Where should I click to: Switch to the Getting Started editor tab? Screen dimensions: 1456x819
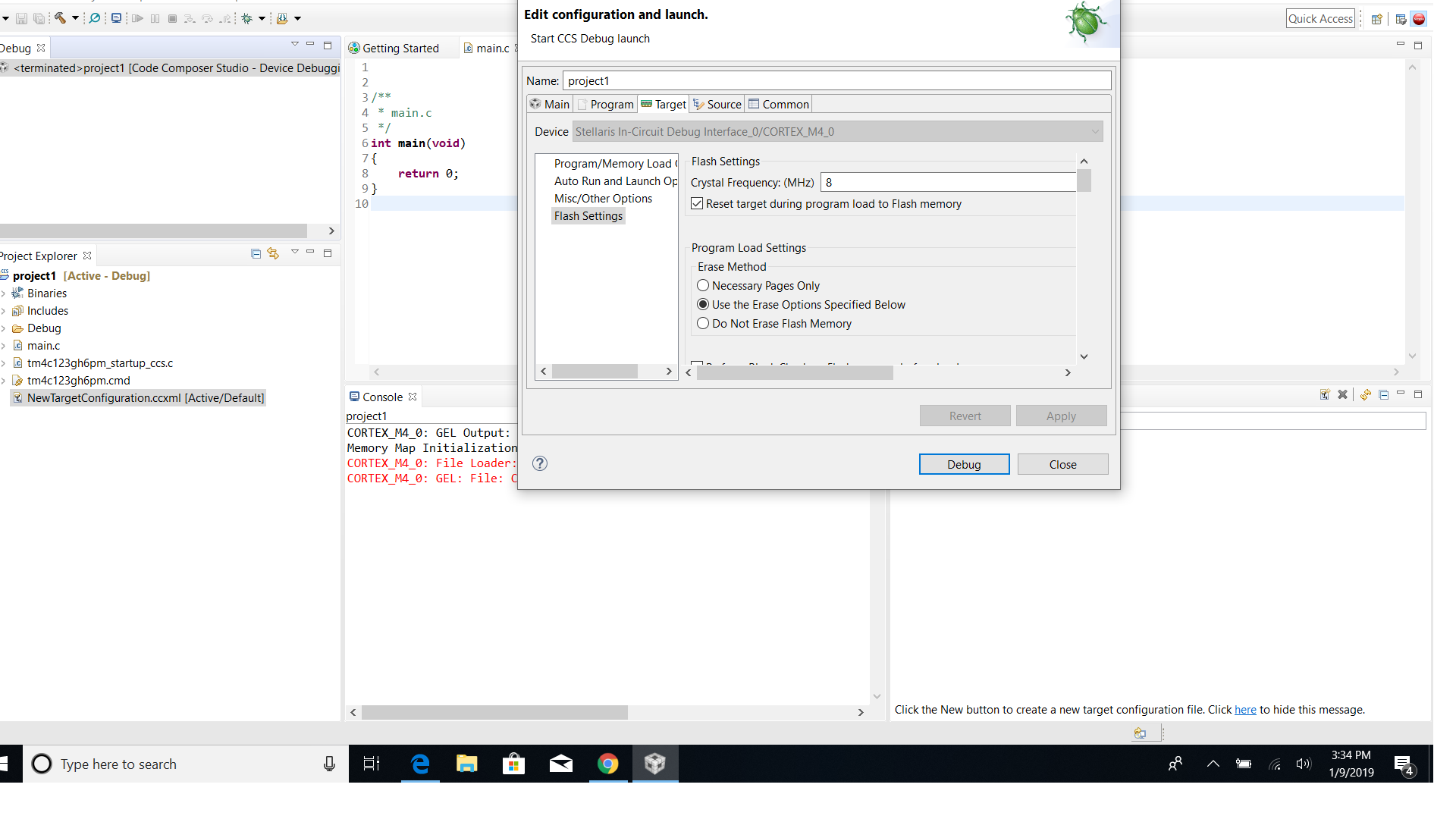(394, 49)
